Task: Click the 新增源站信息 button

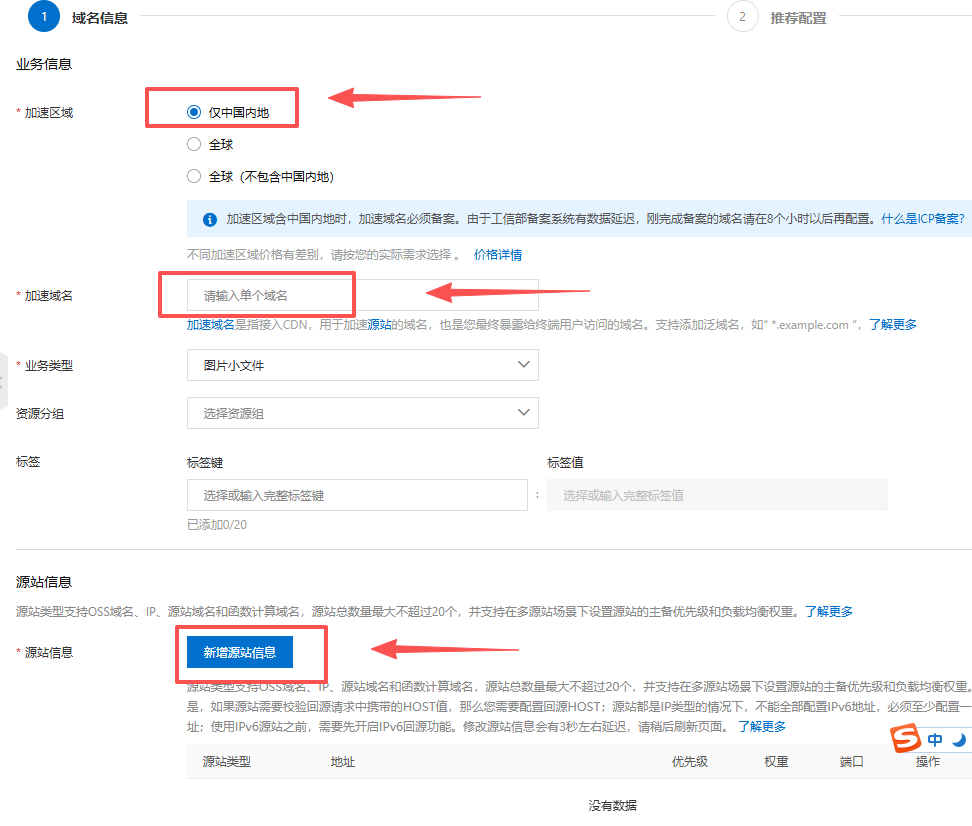Action: tap(240, 652)
